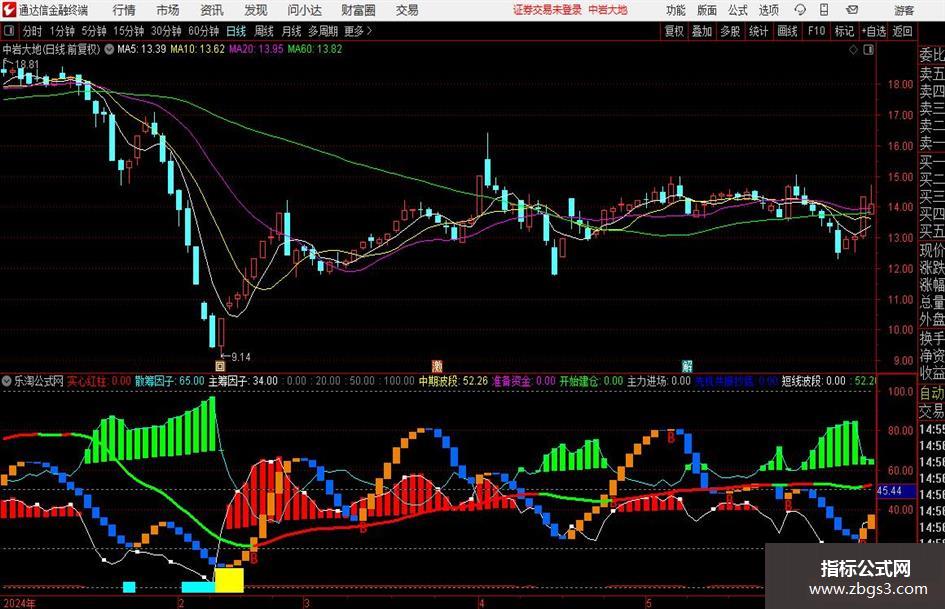The image size is (945, 609).
Task: Switch to 月线 monthly period
Action: [x=291, y=31]
